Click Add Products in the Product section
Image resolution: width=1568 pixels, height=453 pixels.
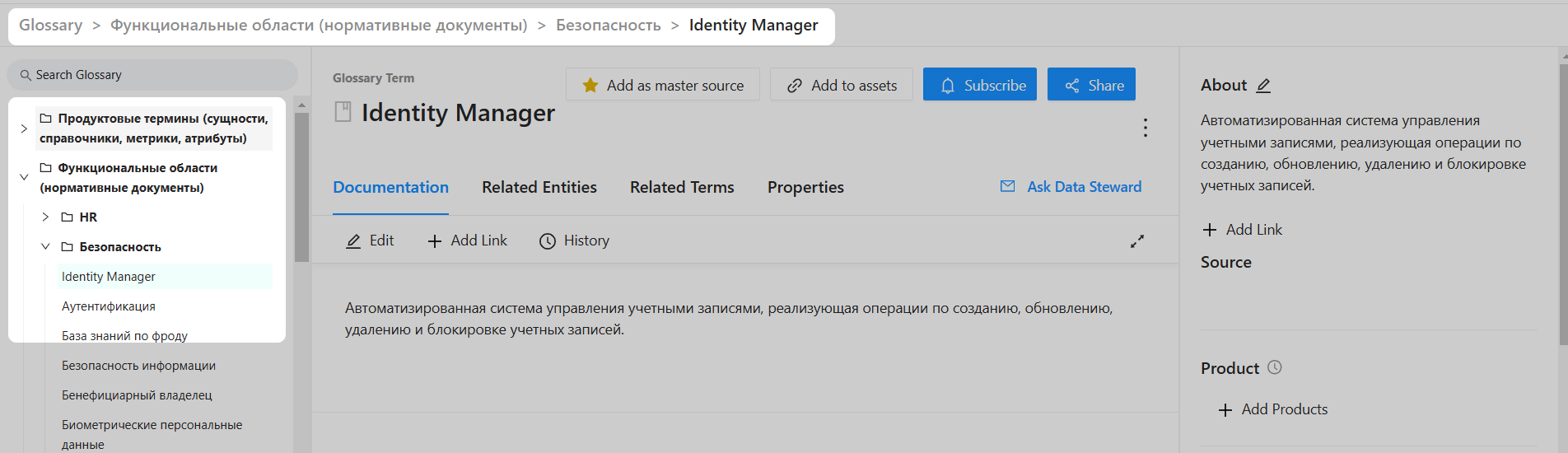(x=1273, y=409)
